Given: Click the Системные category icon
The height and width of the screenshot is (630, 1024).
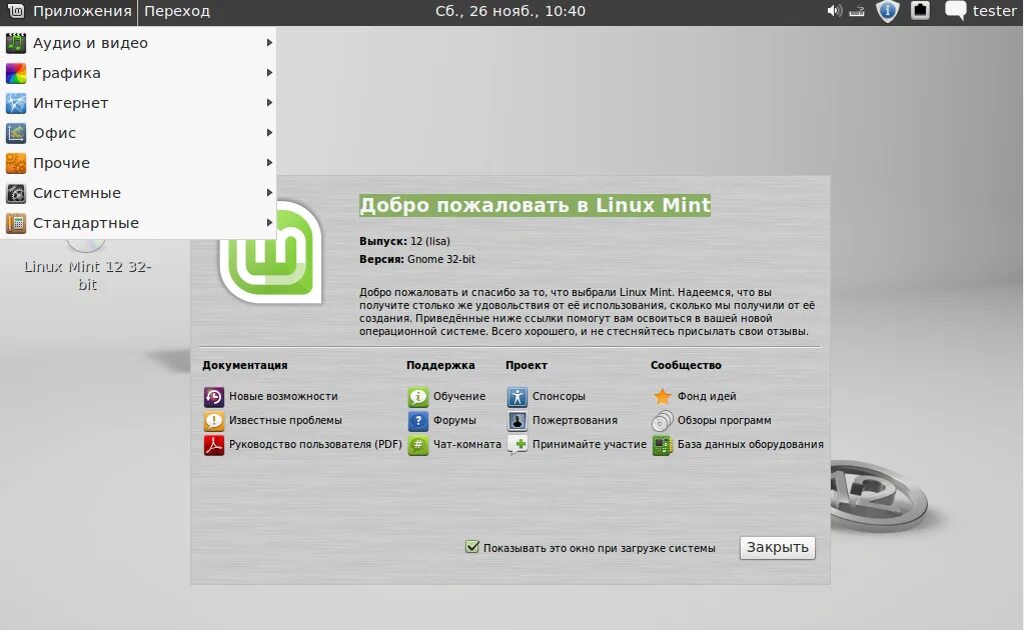Looking at the screenshot, I should pos(16,193).
